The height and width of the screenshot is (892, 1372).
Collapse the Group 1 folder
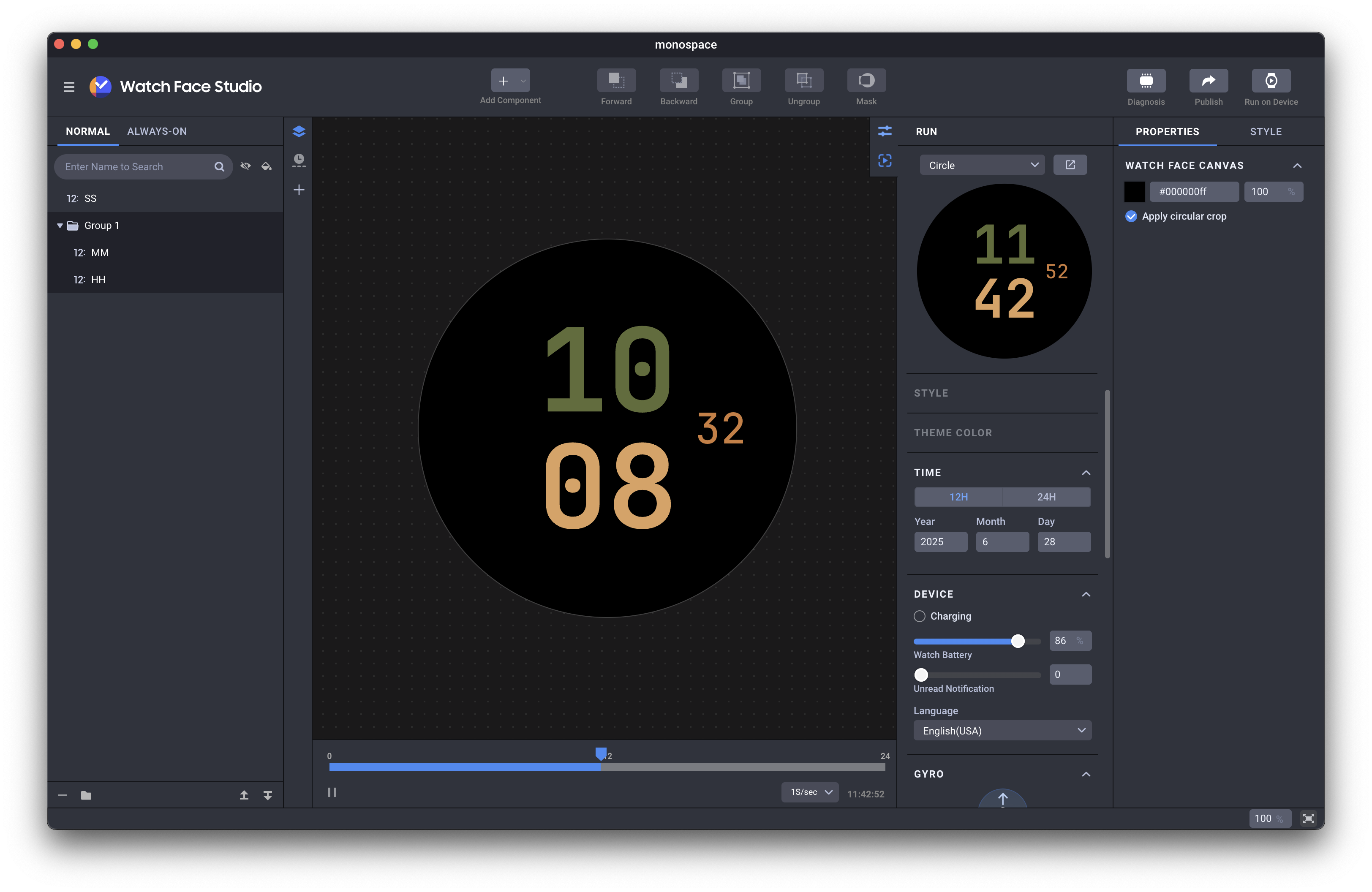[60, 225]
